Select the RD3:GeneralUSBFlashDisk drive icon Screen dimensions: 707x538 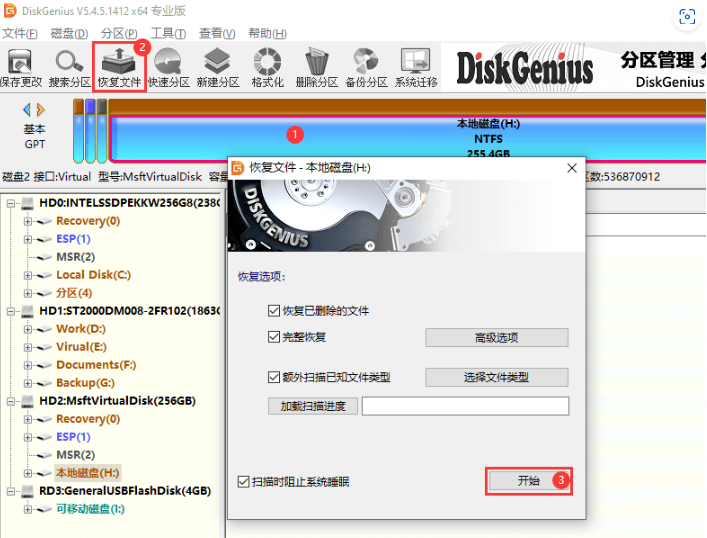pyautogui.click(x=28, y=491)
